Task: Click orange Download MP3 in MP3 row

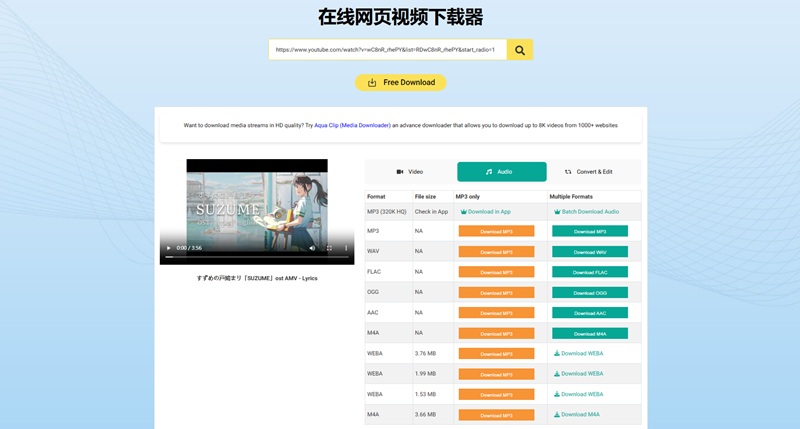Action: click(496, 231)
